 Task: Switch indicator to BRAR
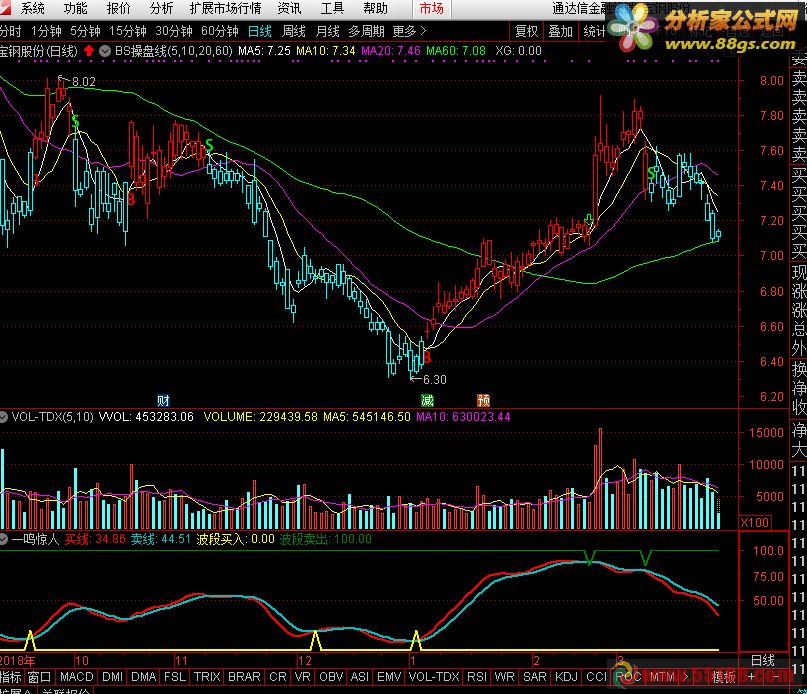(x=244, y=676)
